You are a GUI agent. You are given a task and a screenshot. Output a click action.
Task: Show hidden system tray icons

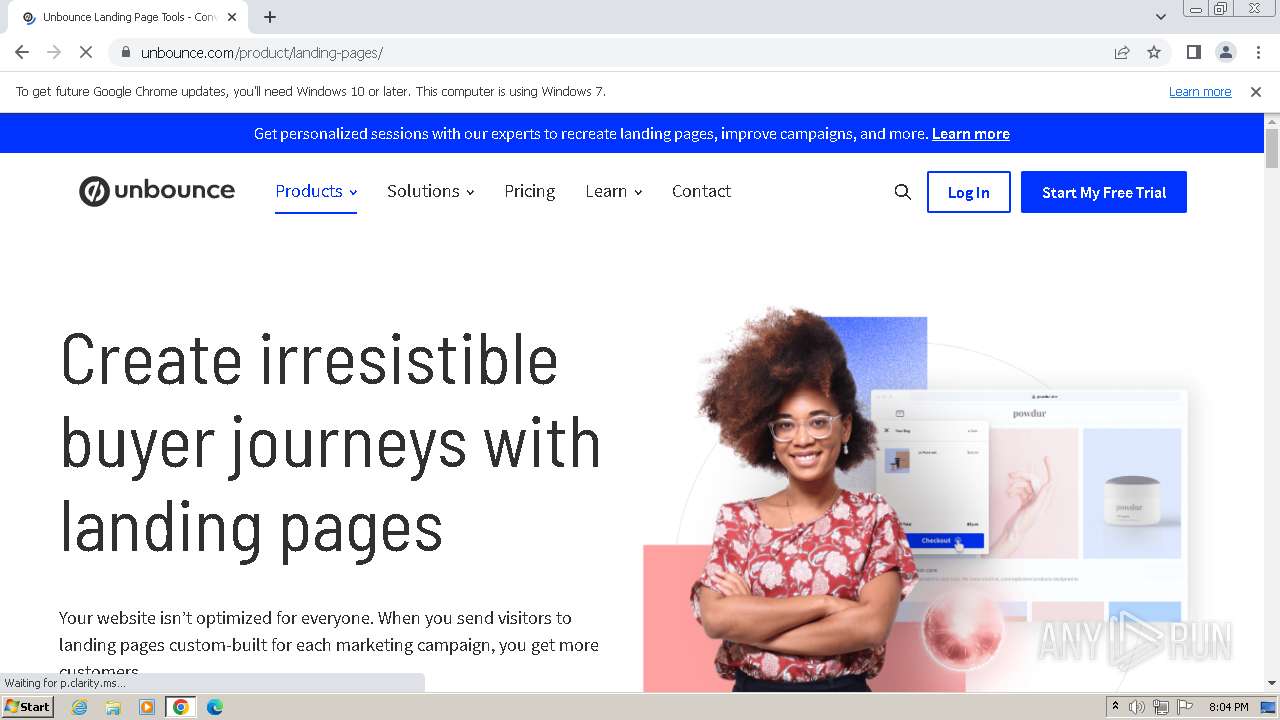coord(1116,706)
